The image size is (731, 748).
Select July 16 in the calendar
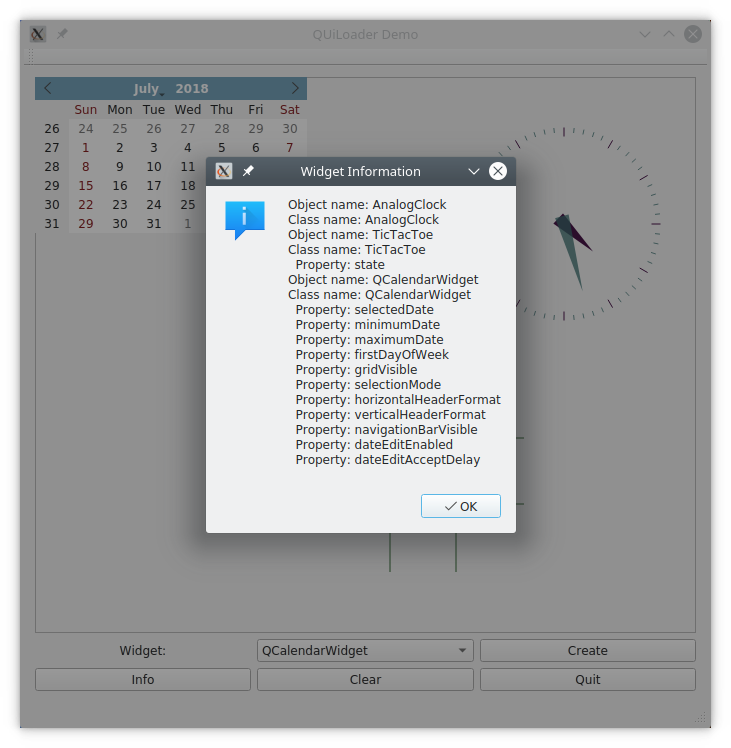point(120,185)
